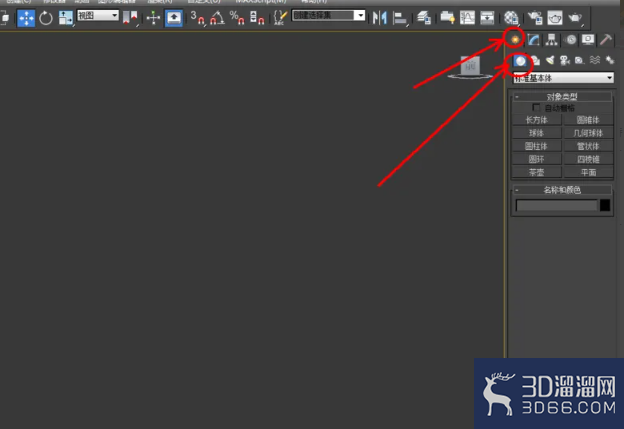Switch to the Utilities panel tab
This screenshot has width=624, height=429.
pos(606,39)
